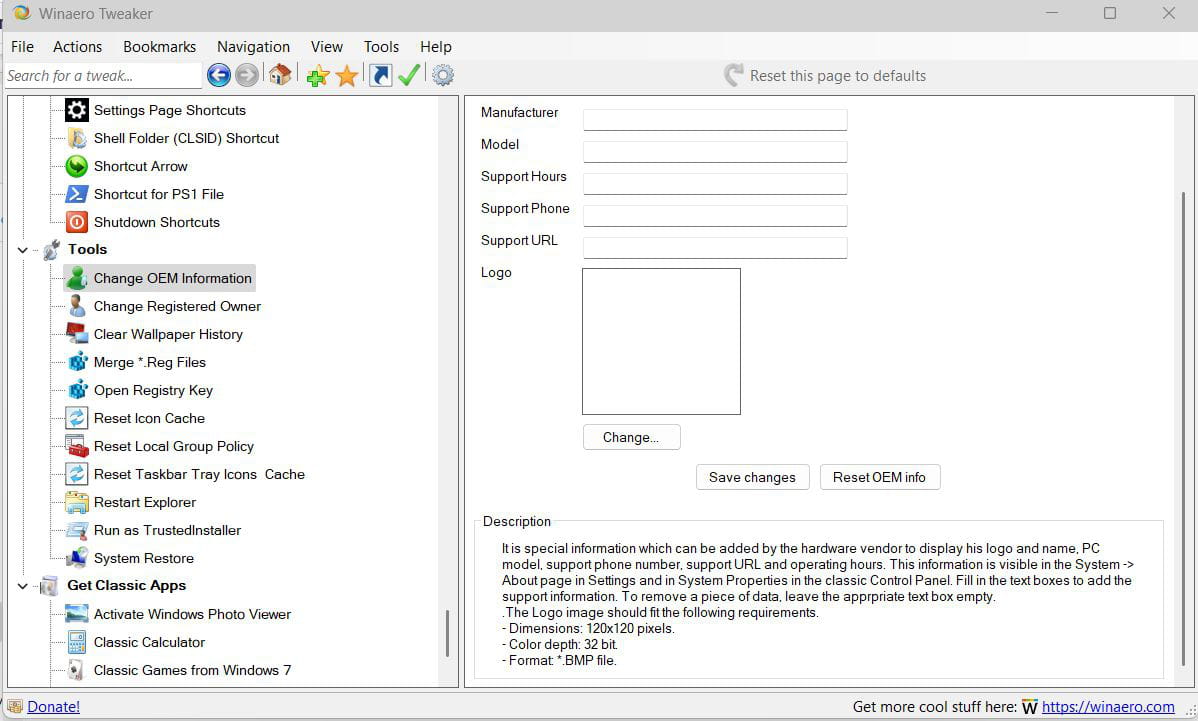Click the grey Forward arrow icon
This screenshot has width=1198, height=721.
(247, 75)
